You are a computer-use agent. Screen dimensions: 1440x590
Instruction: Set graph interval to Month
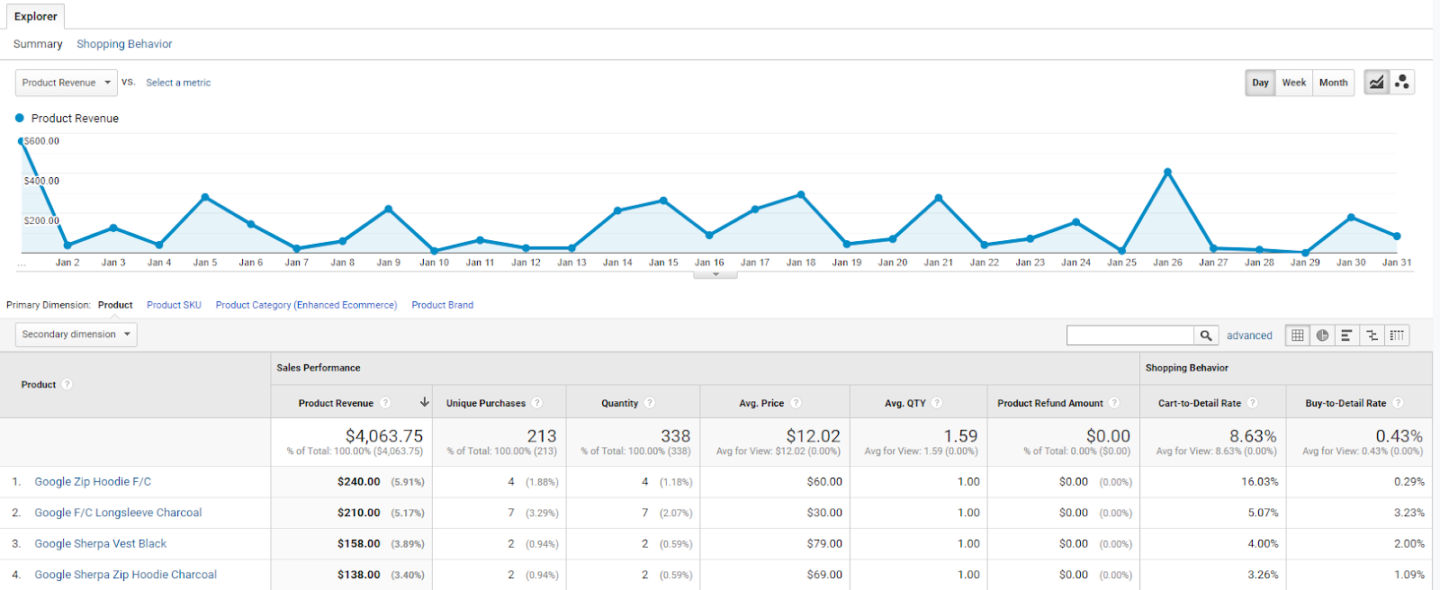tap(1333, 83)
